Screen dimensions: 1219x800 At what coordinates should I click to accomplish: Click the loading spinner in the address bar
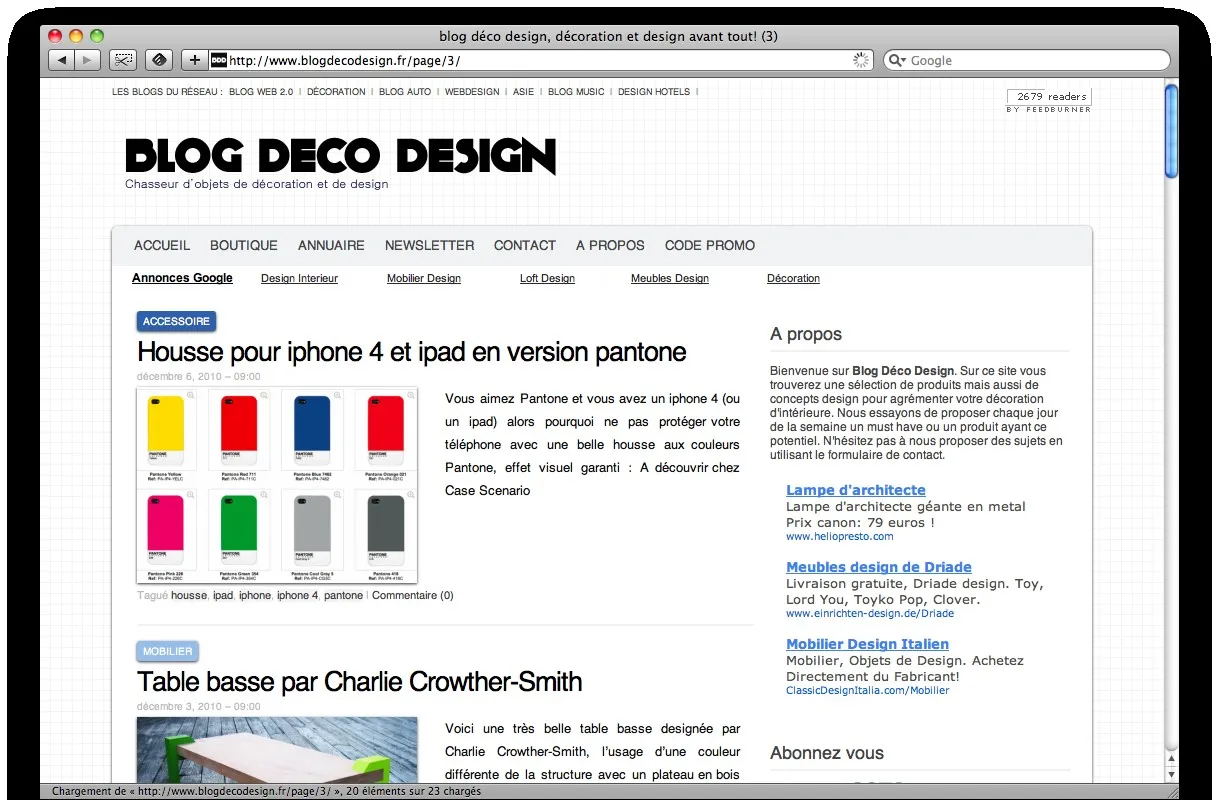point(861,60)
